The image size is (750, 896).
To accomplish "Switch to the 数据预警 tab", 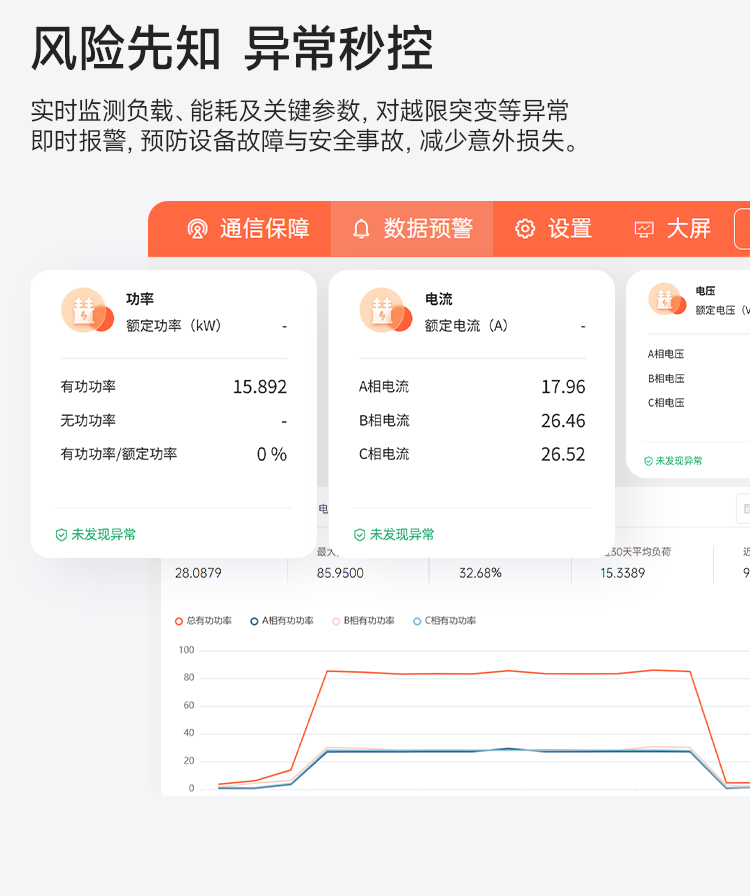I will point(412,229).
